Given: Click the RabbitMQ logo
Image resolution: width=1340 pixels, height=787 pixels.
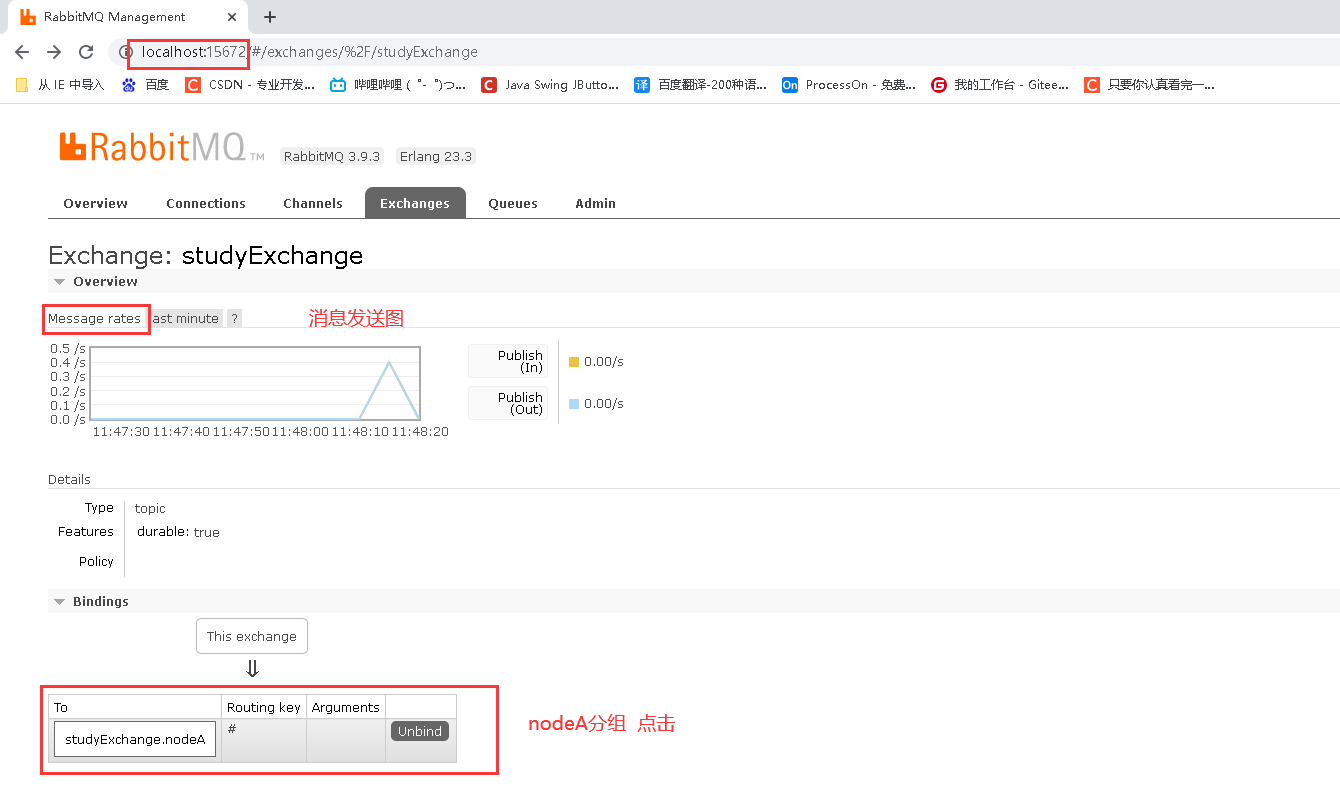Looking at the screenshot, I should pos(161,147).
